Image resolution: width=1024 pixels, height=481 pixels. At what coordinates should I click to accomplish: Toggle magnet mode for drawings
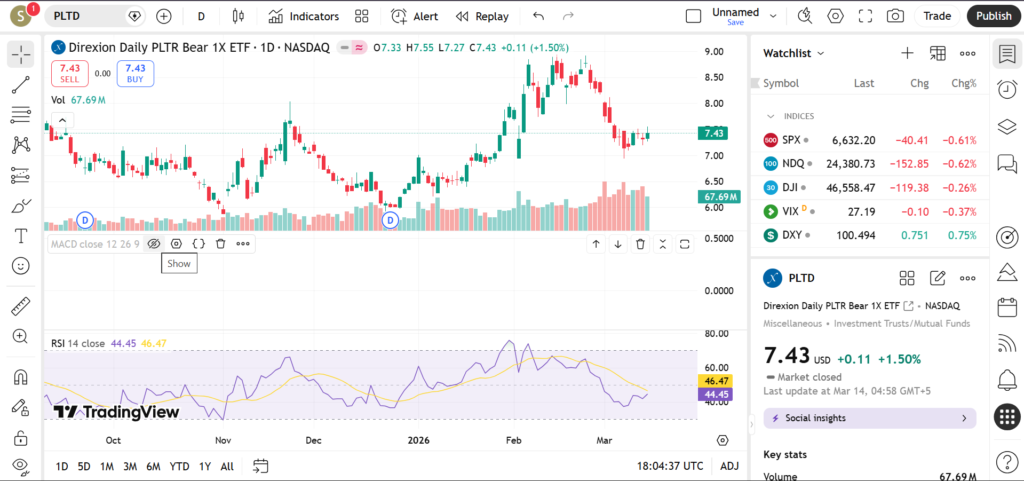pyautogui.click(x=20, y=378)
